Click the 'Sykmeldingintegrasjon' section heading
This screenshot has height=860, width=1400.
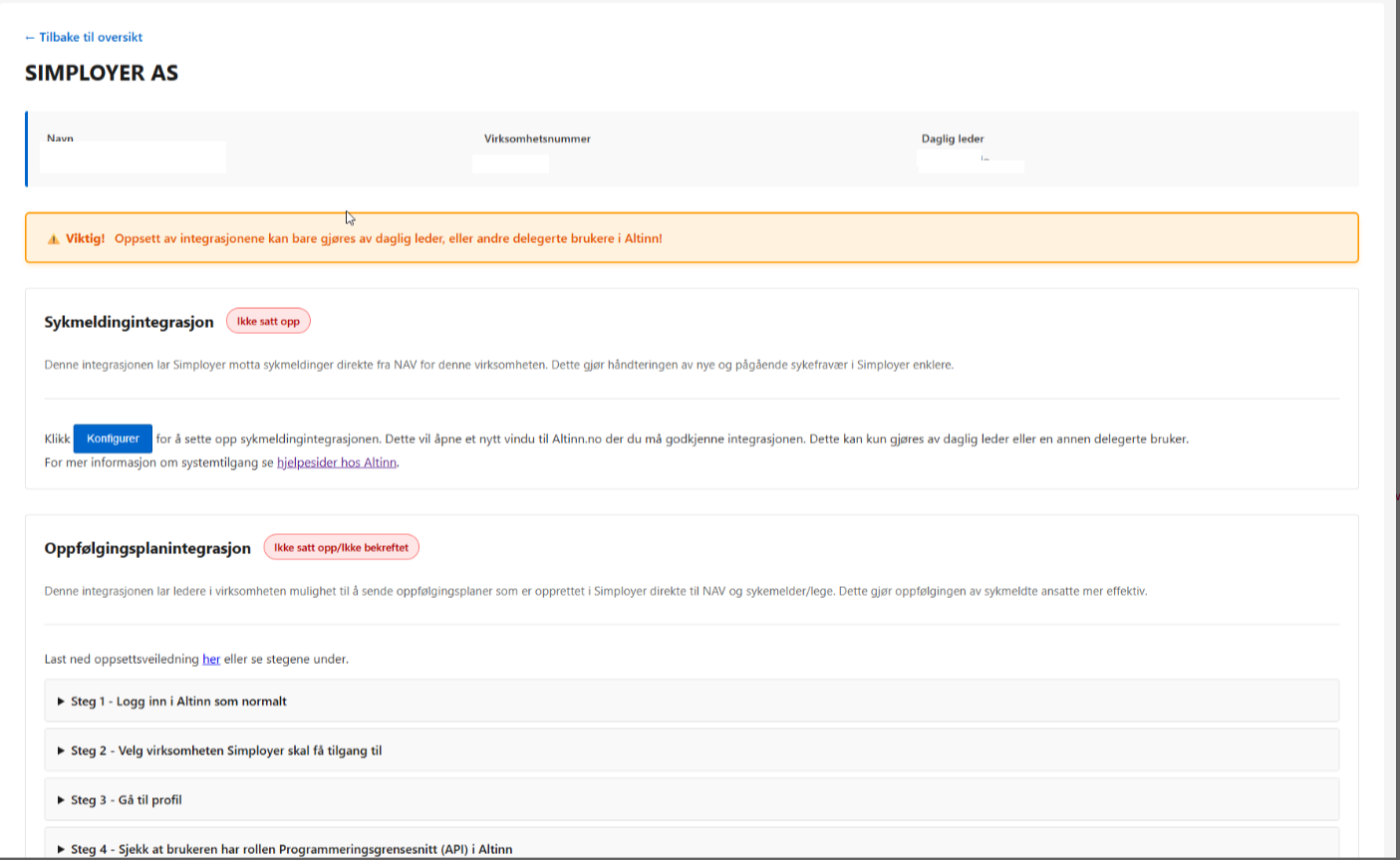click(130, 322)
